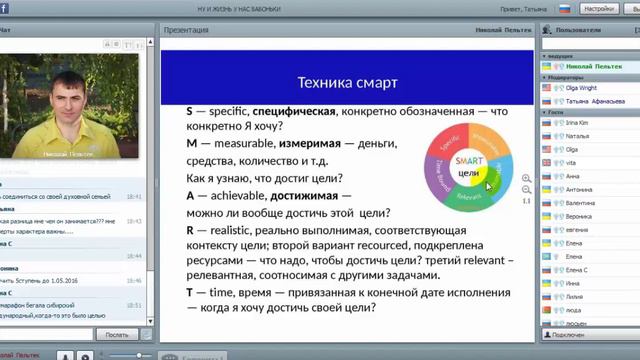Click the smaller text size icon in chat
The image size is (640, 360).
click(138, 45)
